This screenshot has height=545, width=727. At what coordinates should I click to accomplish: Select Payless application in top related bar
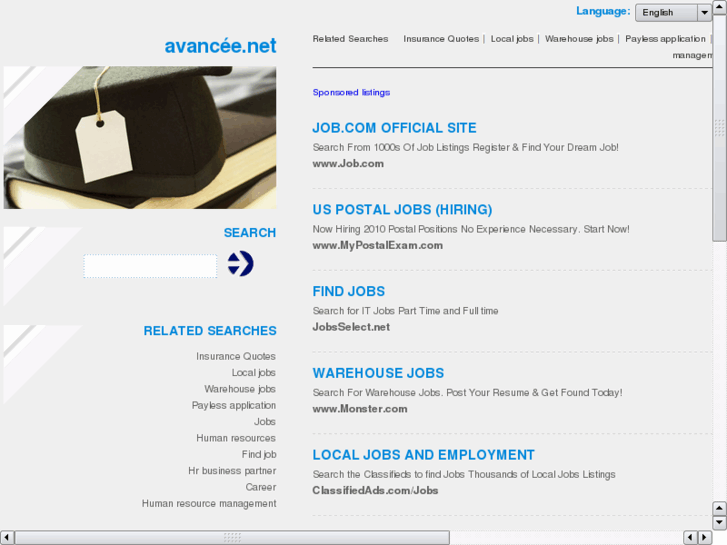coord(665,39)
